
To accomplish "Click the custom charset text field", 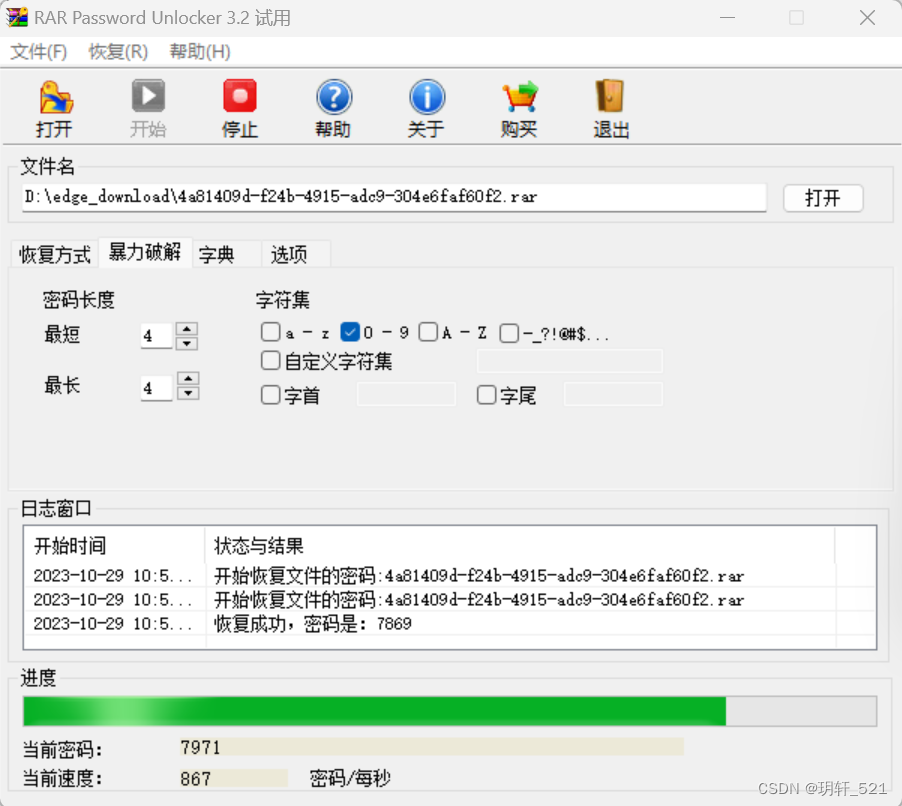I will click(570, 361).
